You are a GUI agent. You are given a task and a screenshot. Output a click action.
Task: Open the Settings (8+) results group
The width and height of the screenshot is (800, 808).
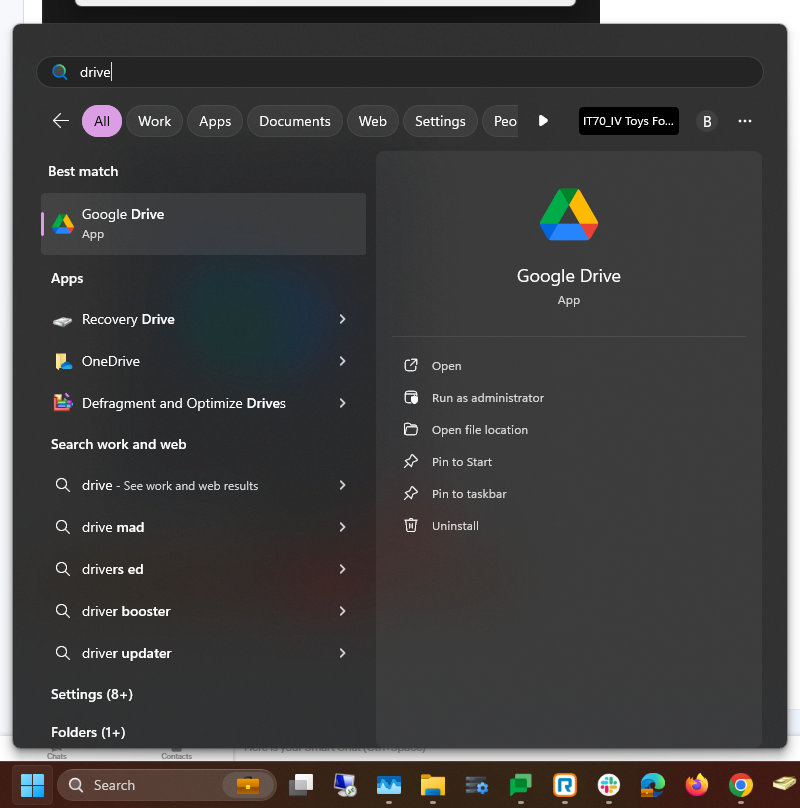[92, 694]
